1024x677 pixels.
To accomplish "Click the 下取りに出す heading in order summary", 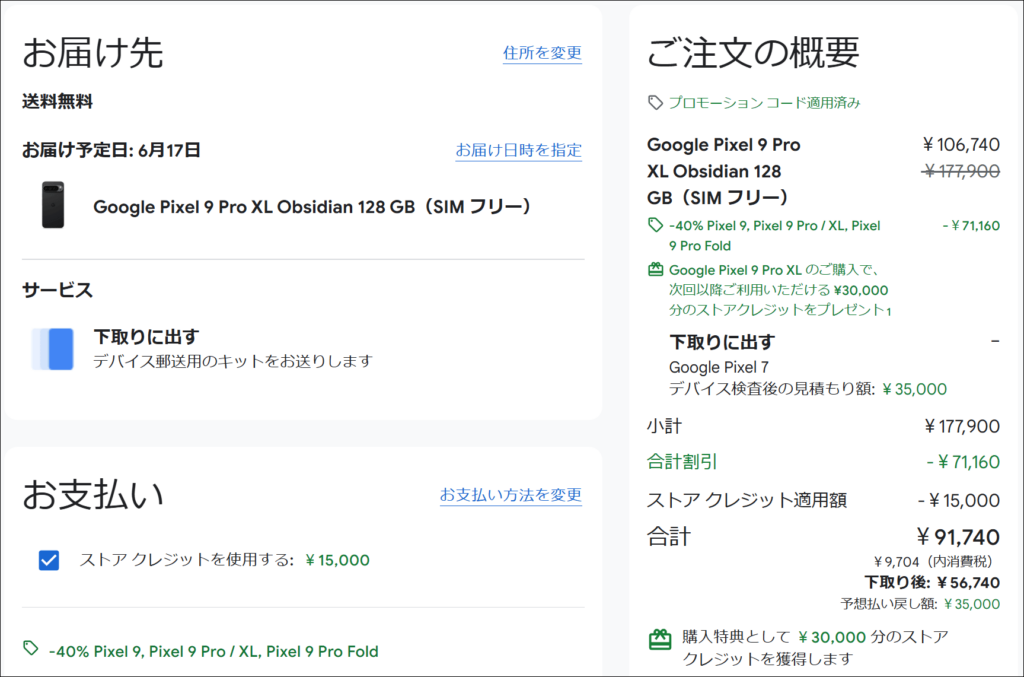I will click(722, 341).
